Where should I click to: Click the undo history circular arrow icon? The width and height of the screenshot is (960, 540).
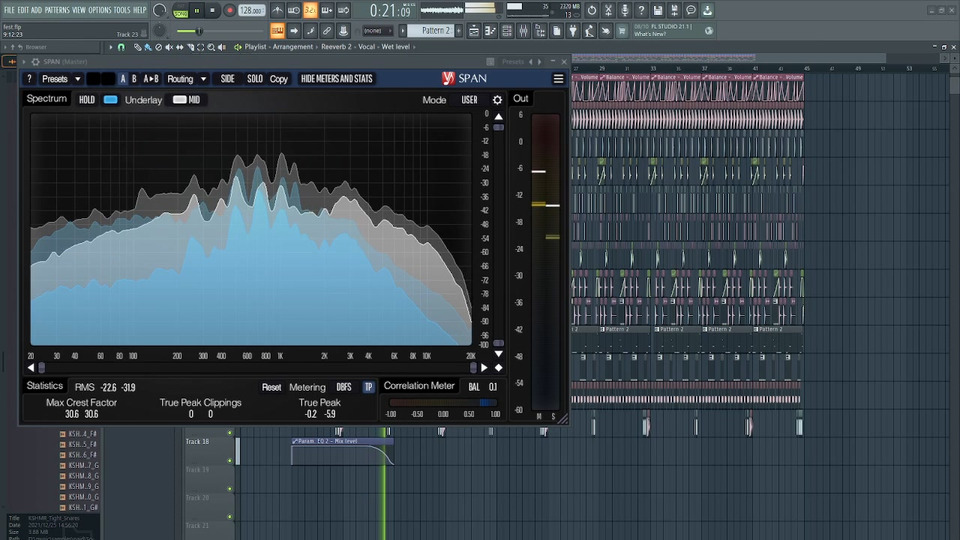click(x=591, y=10)
